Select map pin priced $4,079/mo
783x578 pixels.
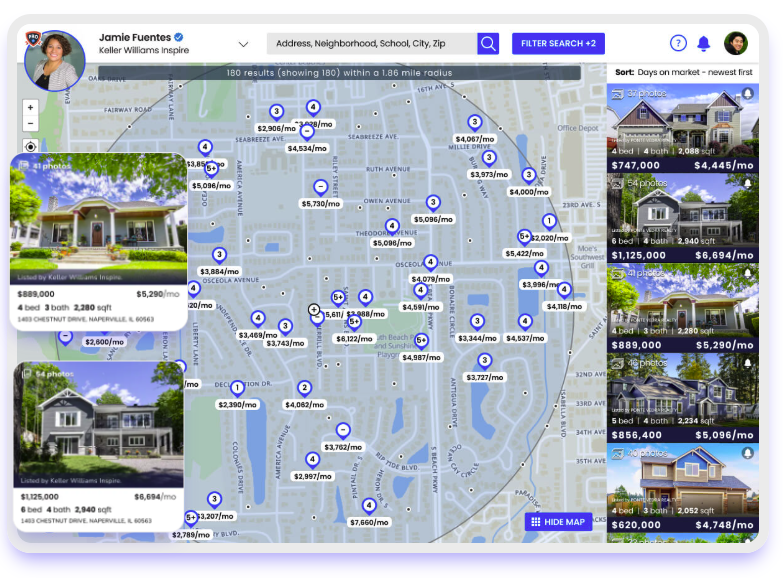point(430,262)
